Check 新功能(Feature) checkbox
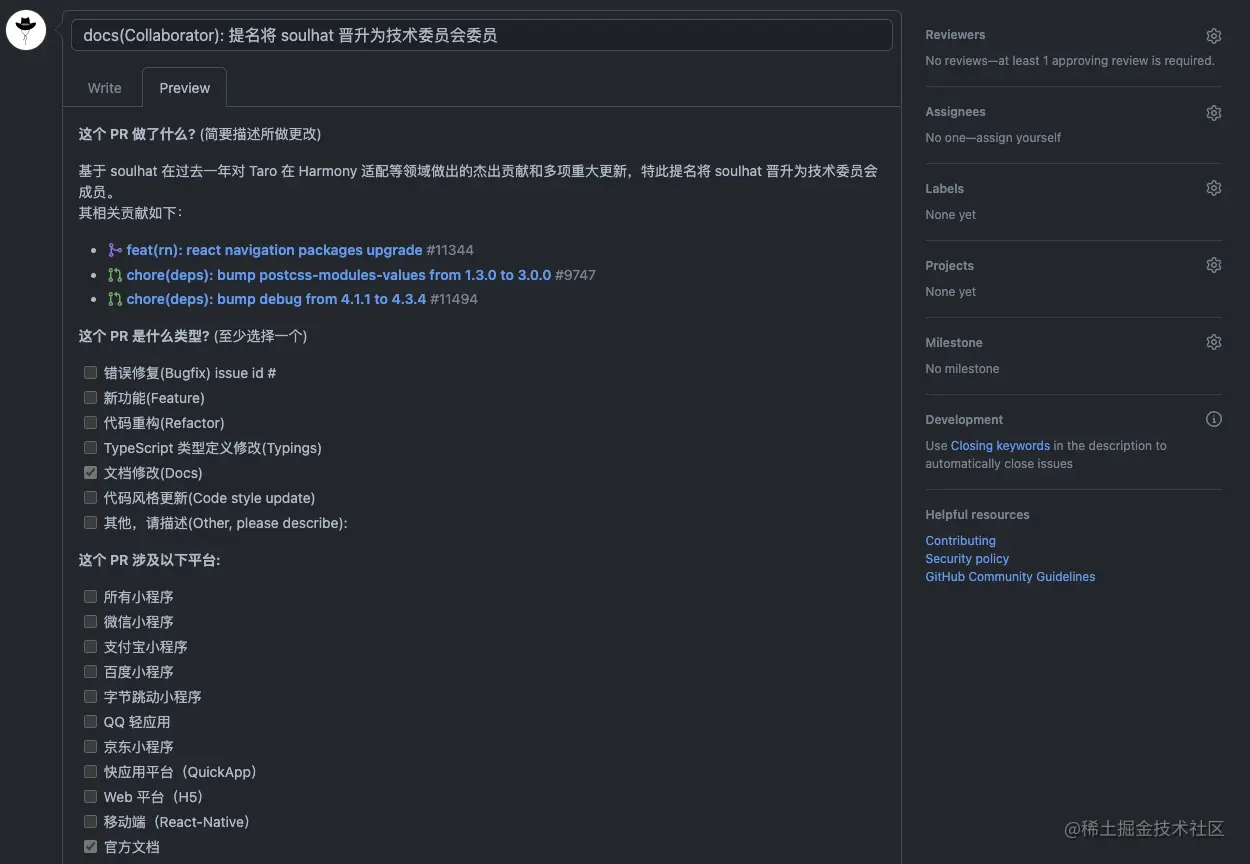1250x864 pixels. click(x=90, y=397)
